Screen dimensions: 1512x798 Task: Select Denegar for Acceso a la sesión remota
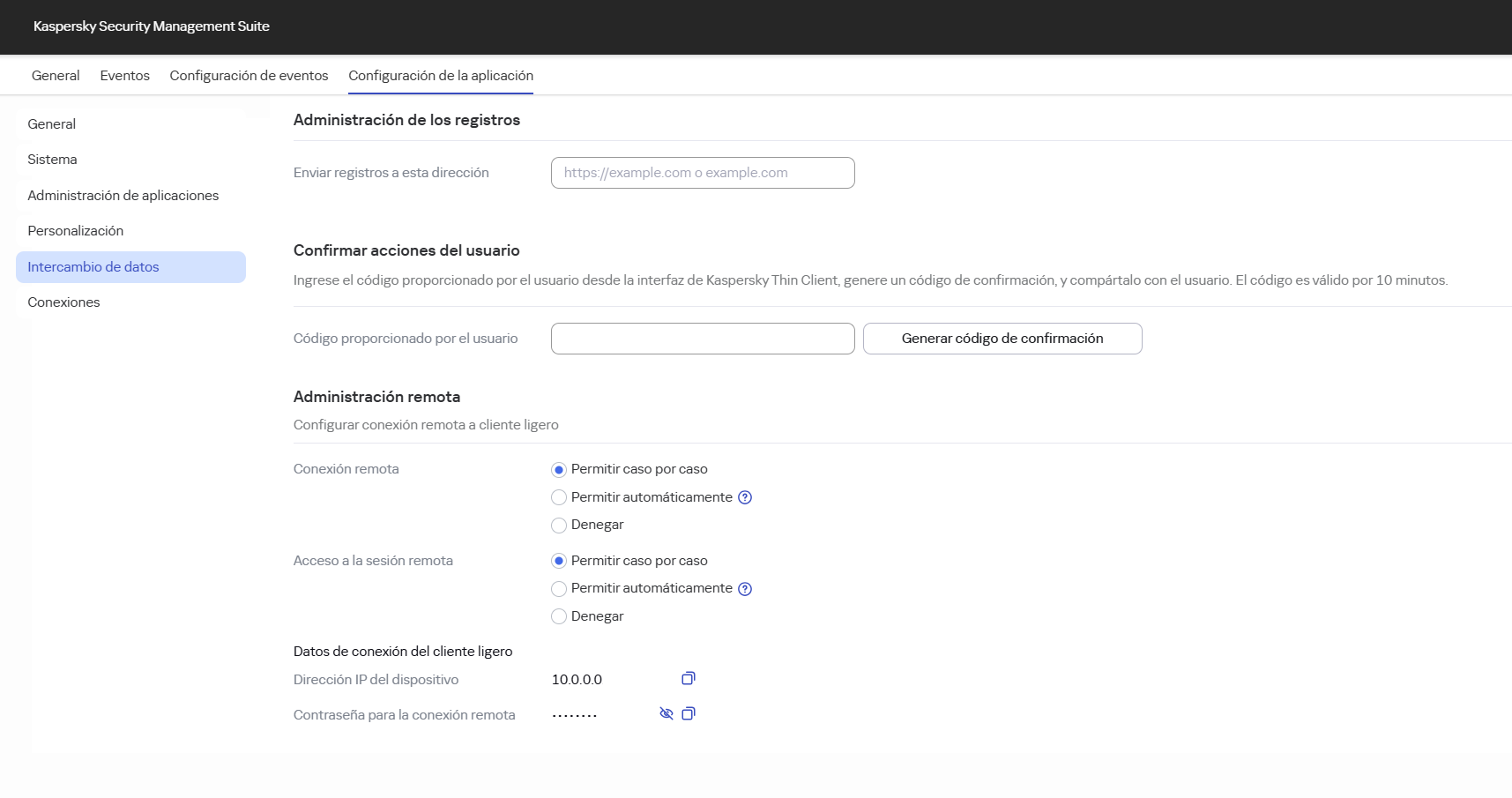[558, 616]
